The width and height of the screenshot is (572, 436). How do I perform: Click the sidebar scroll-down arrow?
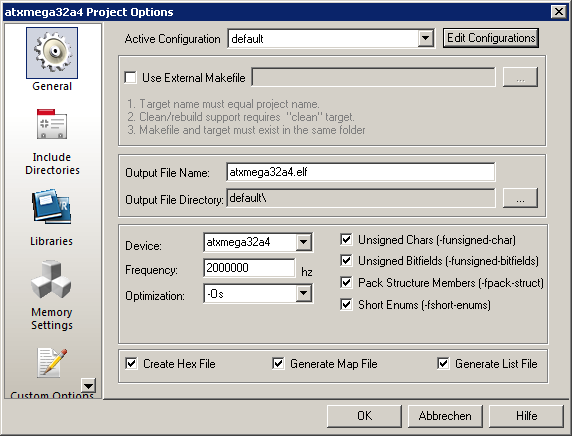tap(89, 385)
